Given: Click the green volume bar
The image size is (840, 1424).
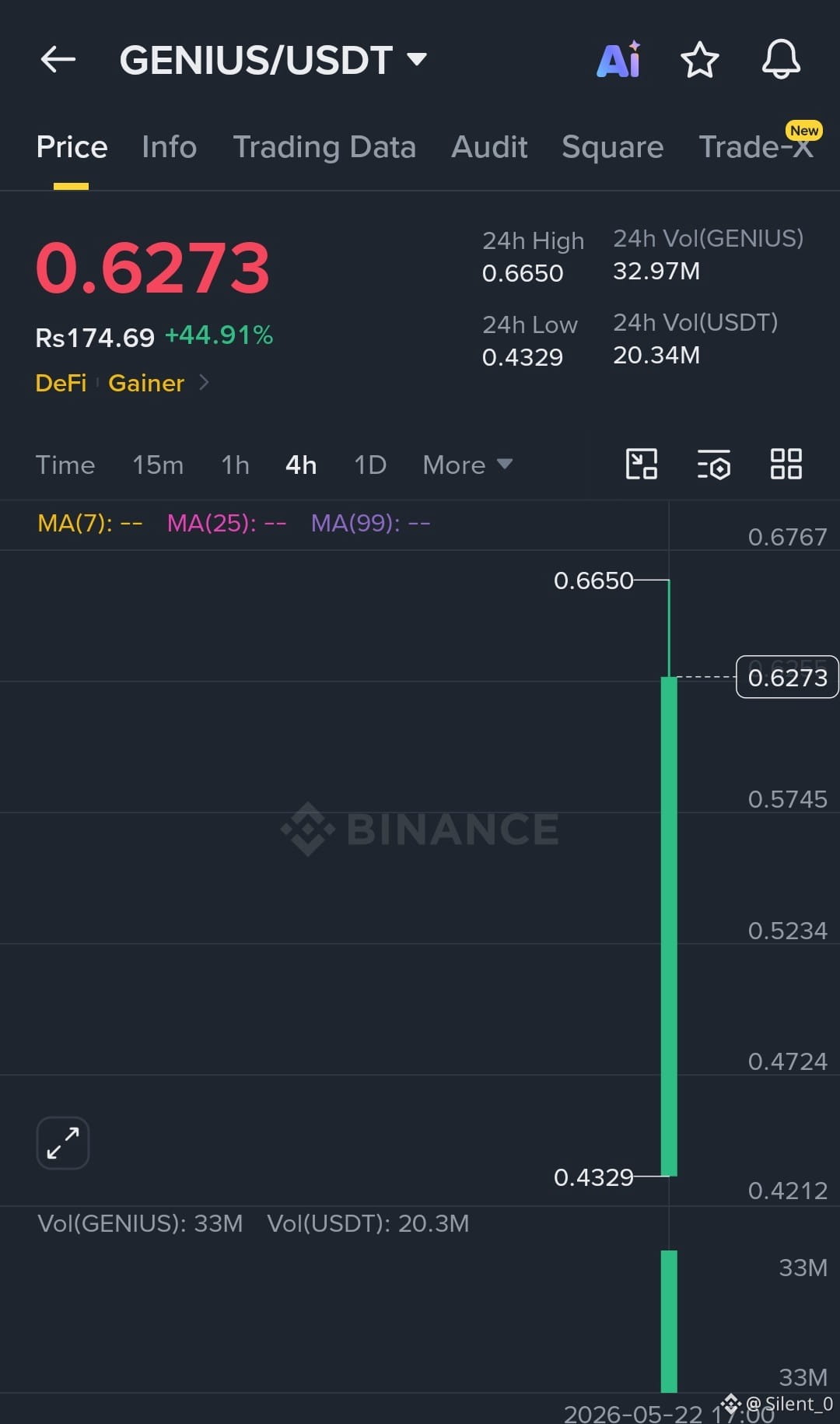Looking at the screenshot, I should [669, 1321].
